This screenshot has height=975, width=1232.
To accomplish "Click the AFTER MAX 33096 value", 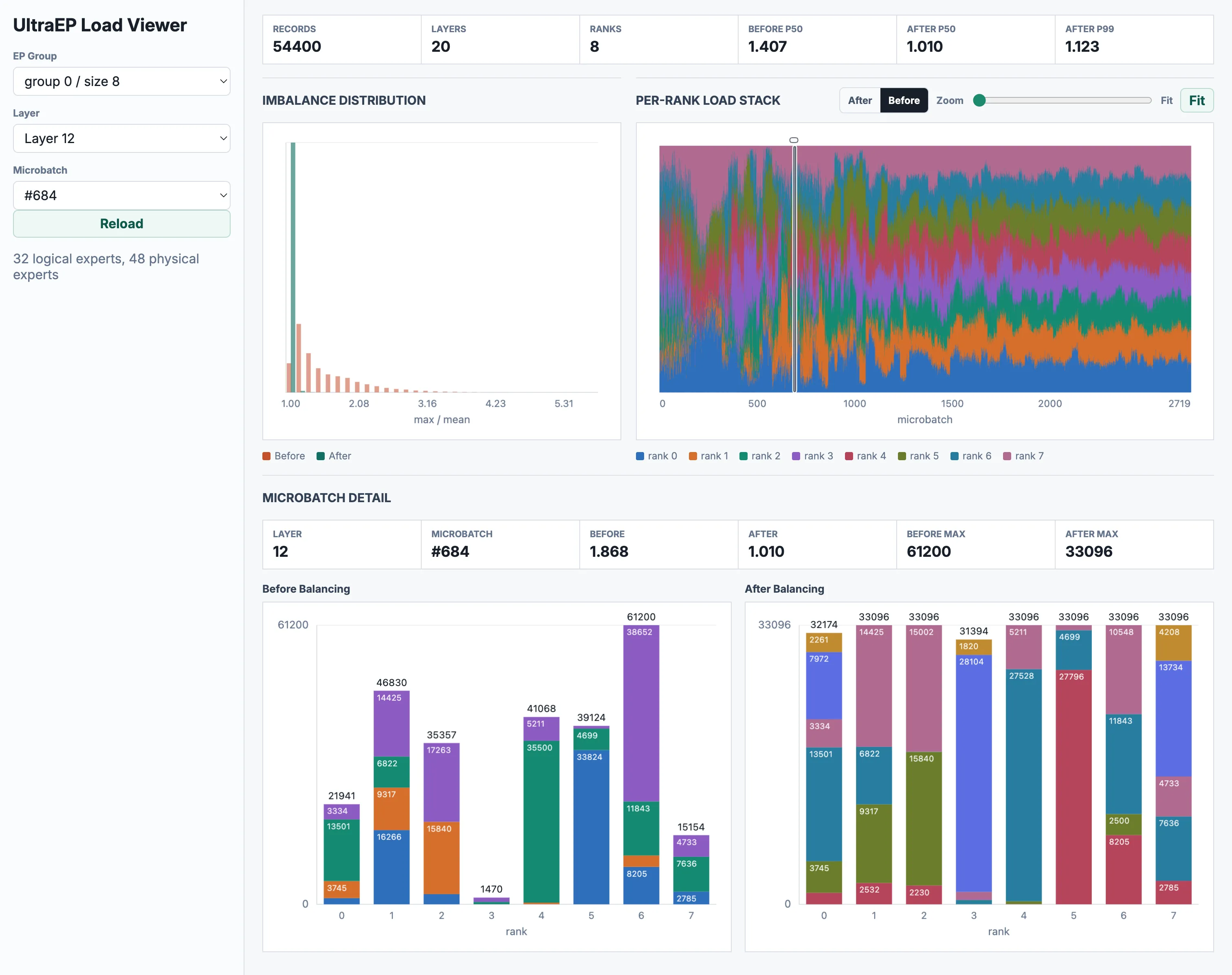I will tap(1088, 552).
